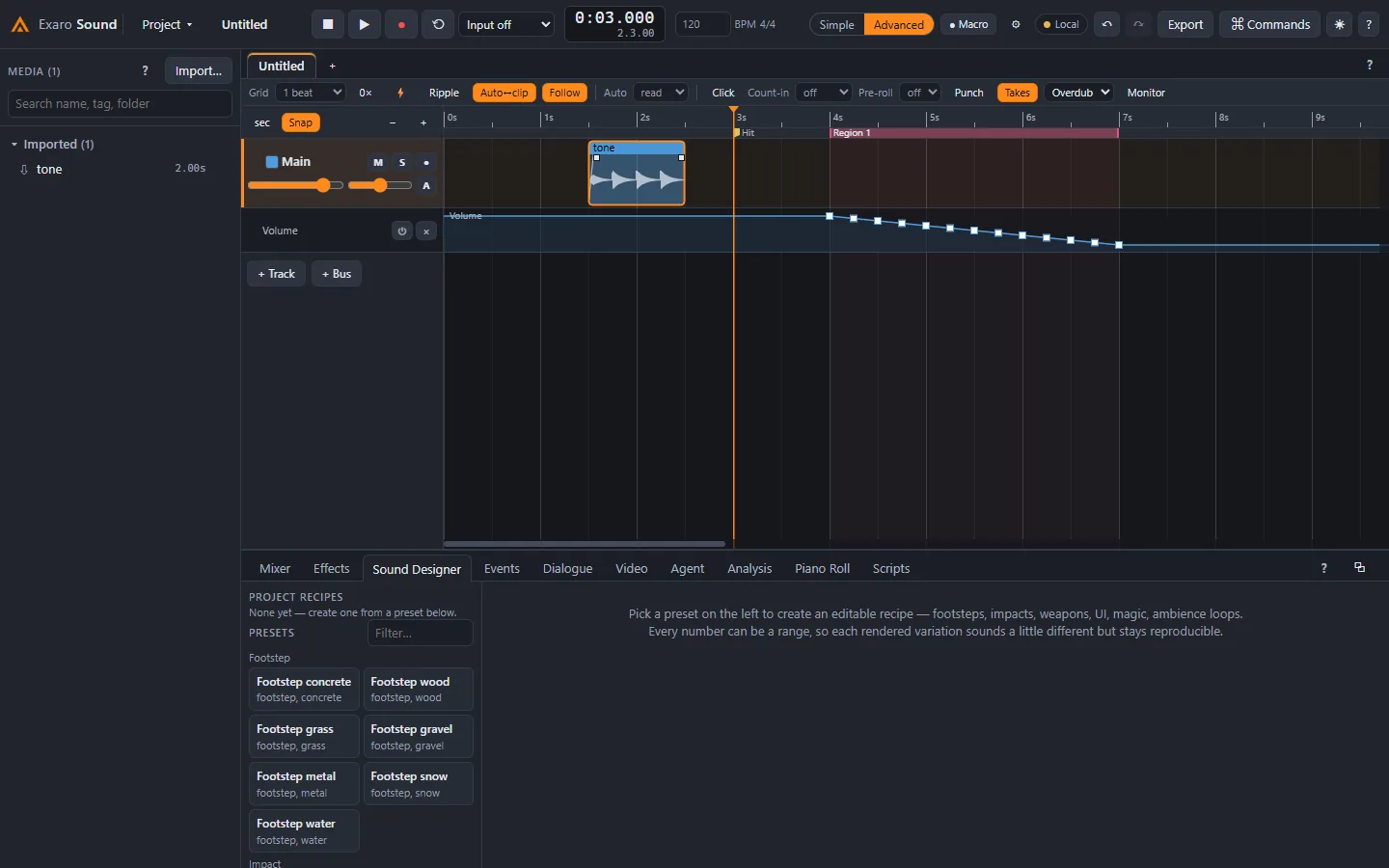1389x868 pixels.
Task: Open global help in top bar
Action: tap(1369, 24)
